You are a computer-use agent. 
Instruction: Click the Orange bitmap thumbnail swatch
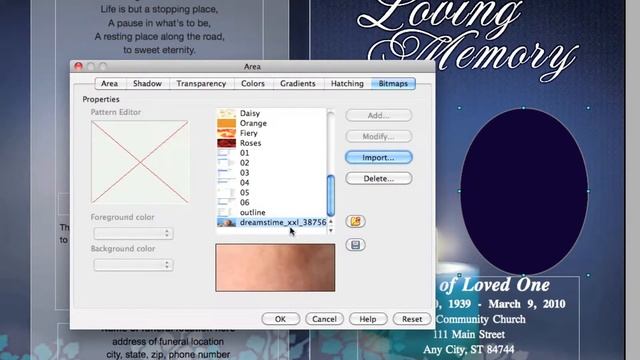click(x=227, y=123)
